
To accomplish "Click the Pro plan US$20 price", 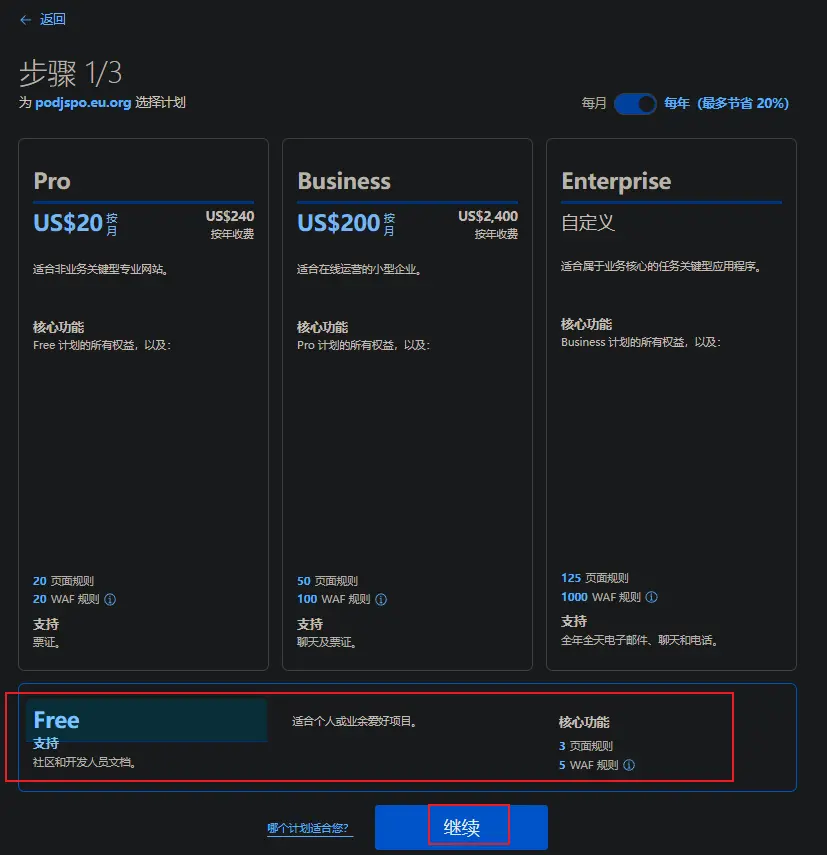I will coord(68,223).
